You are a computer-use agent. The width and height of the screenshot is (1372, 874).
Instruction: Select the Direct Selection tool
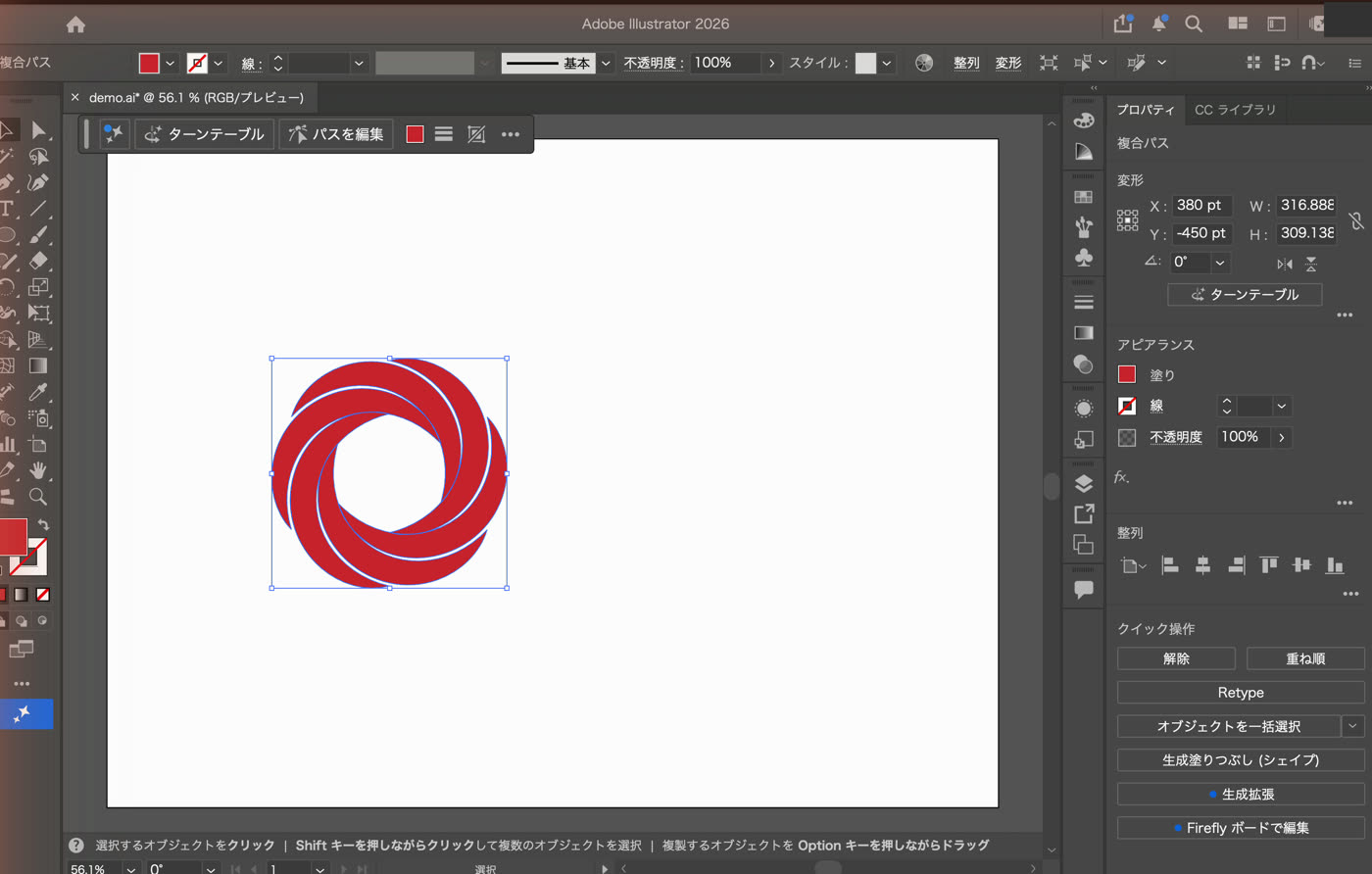pos(38,130)
